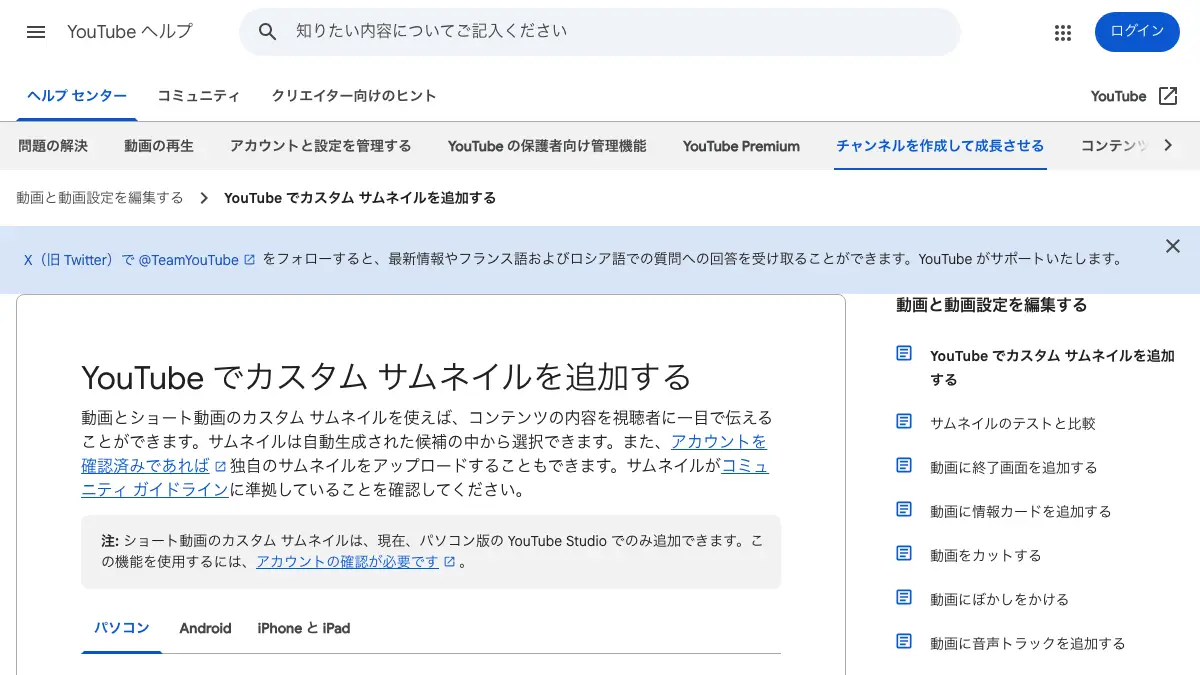Open sidebar article 動画に終了画面を追加する
This screenshot has width=1200, height=675.
pos(1014,467)
